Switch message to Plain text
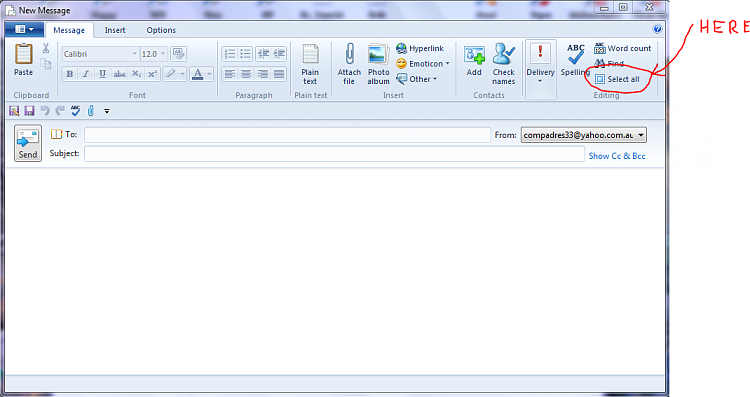This screenshot has width=750, height=397. [310, 64]
